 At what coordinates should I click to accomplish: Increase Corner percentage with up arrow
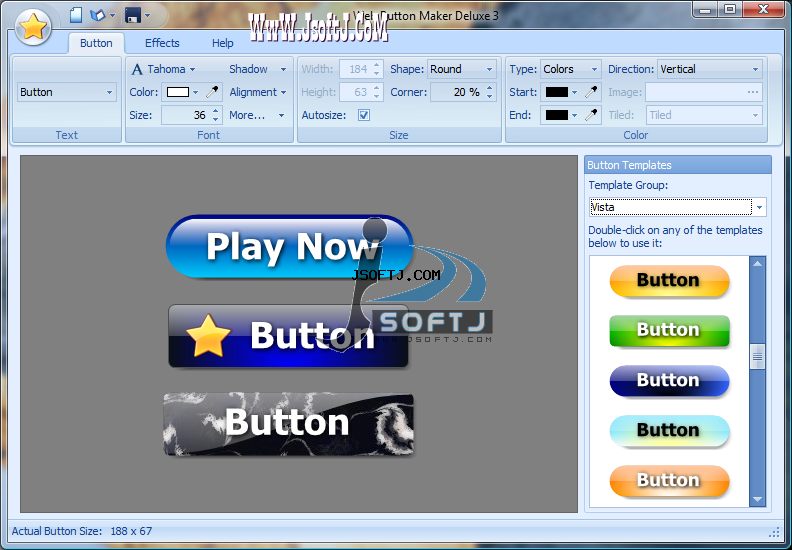pyautogui.click(x=489, y=88)
